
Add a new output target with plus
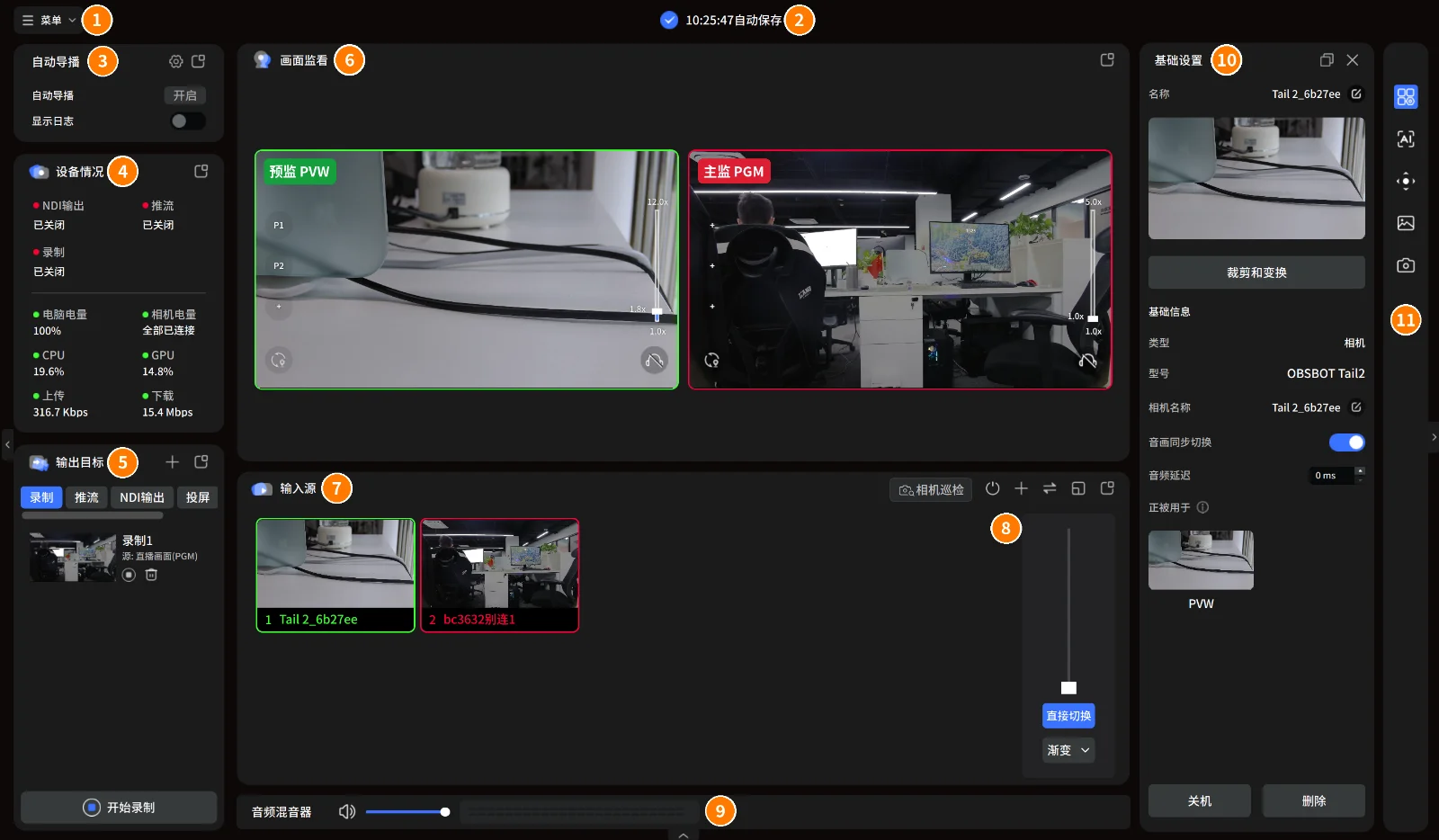173,461
